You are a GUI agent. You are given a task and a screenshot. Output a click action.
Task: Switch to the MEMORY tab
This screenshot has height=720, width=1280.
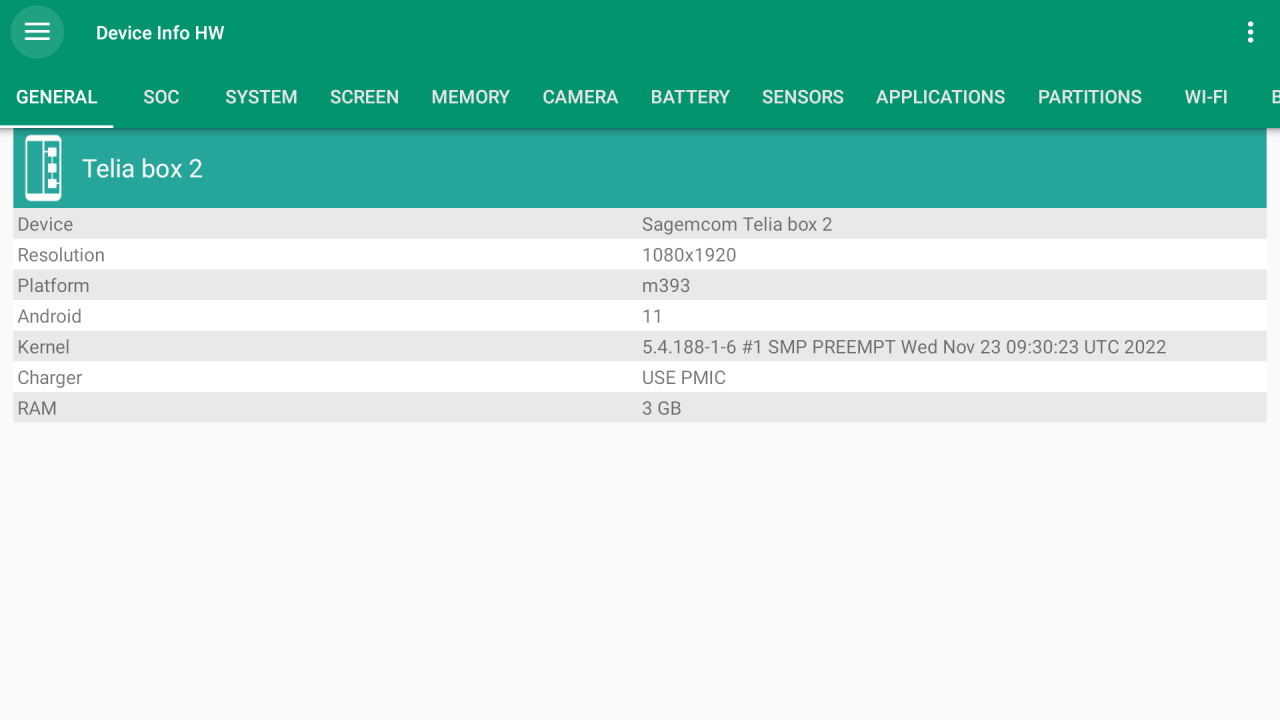pyautogui.click(x=470, y=97)
